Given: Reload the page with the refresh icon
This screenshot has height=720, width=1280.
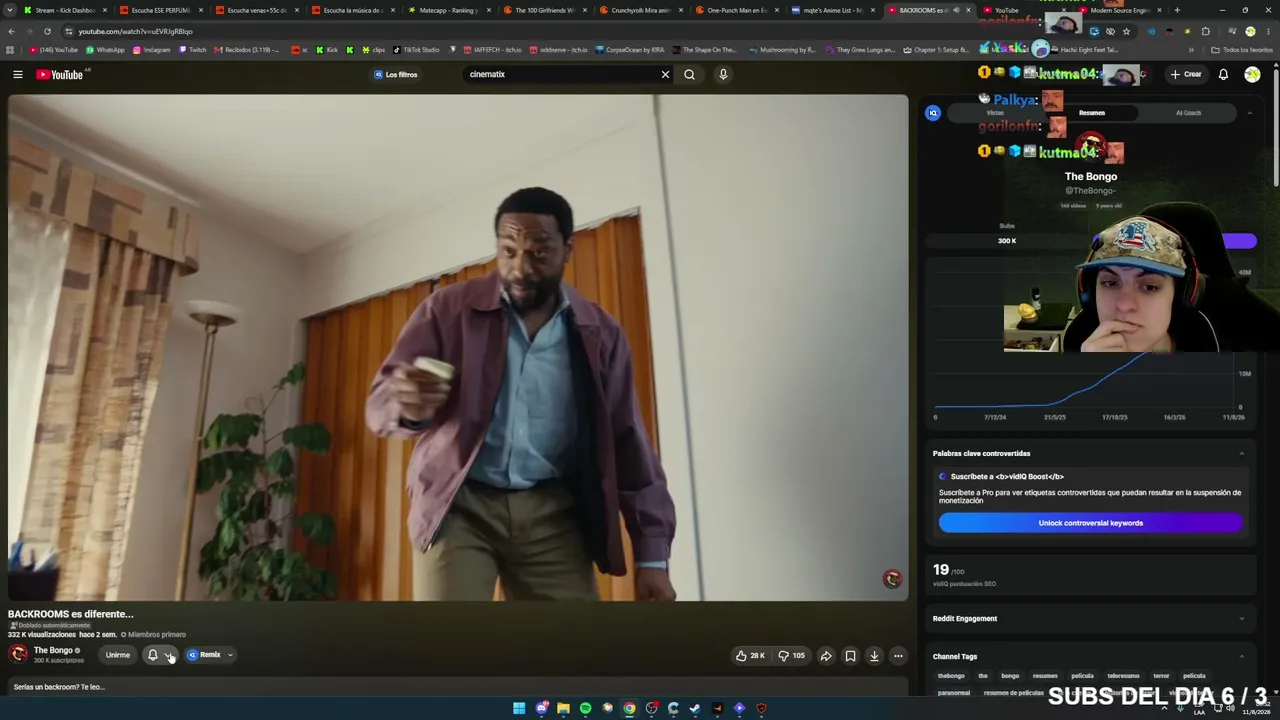Looking at the screenshot, I should pos(47,31).
